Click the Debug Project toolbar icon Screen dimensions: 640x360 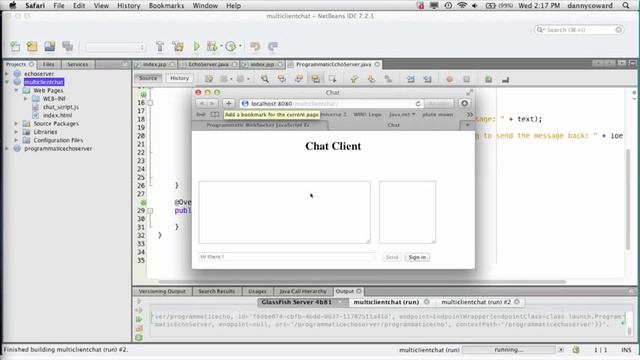point(212,47)
